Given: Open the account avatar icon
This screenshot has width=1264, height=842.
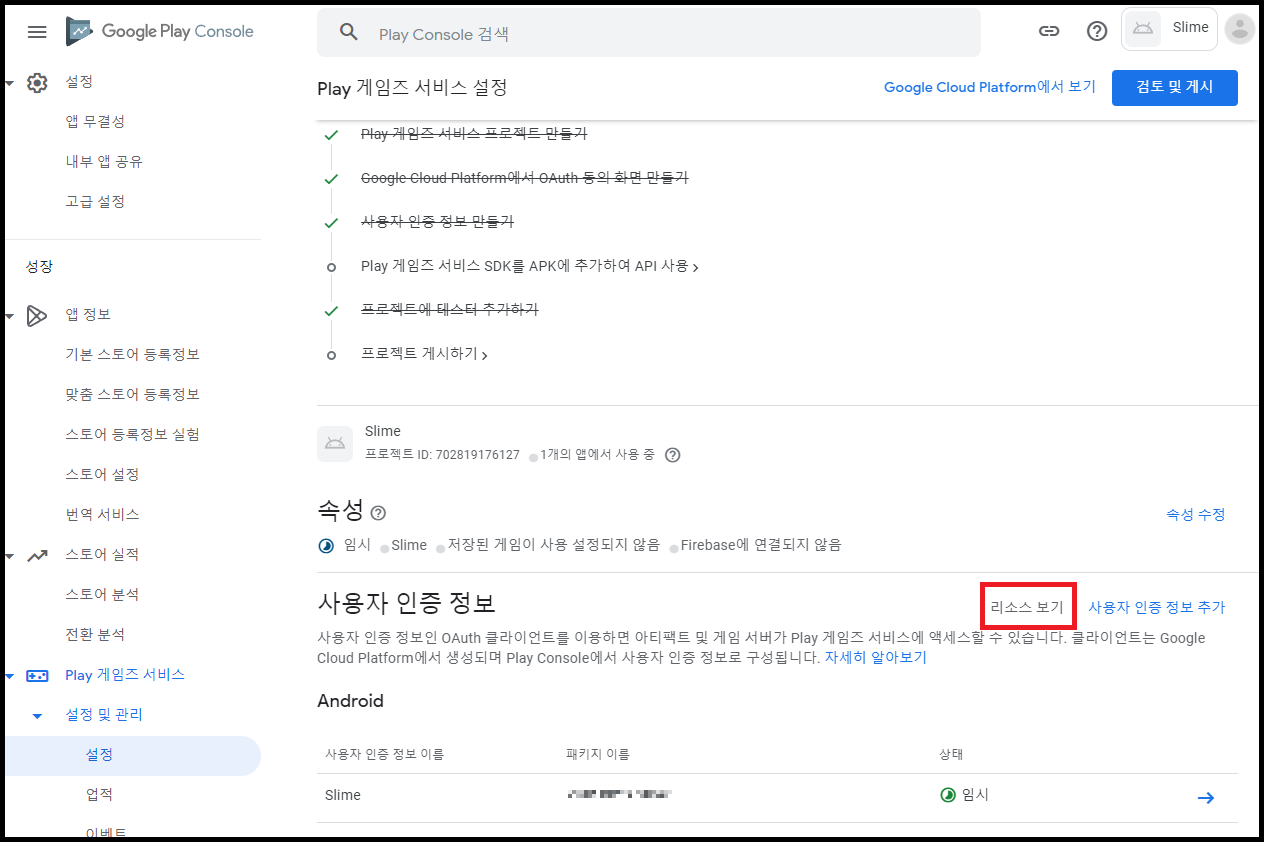Looking at the screenshot, I should [x=1239, y=29].
